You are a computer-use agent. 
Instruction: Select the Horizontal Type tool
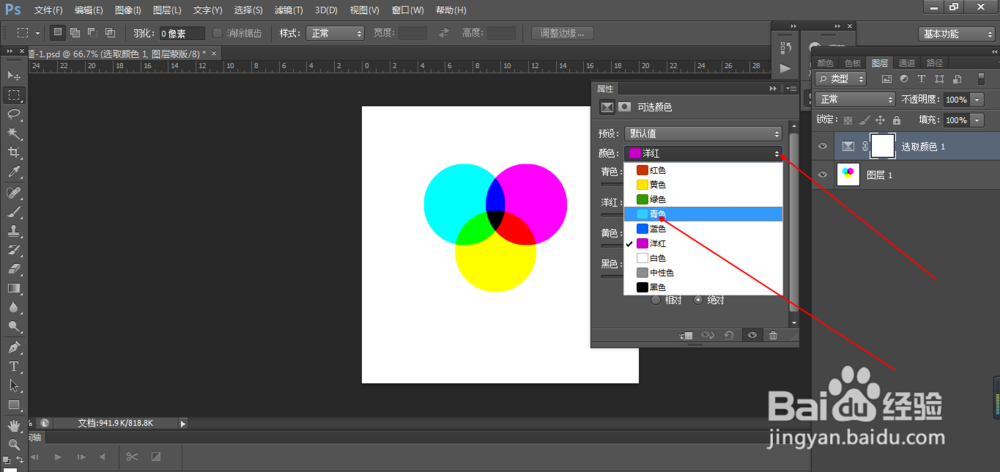tap(13, 367)
